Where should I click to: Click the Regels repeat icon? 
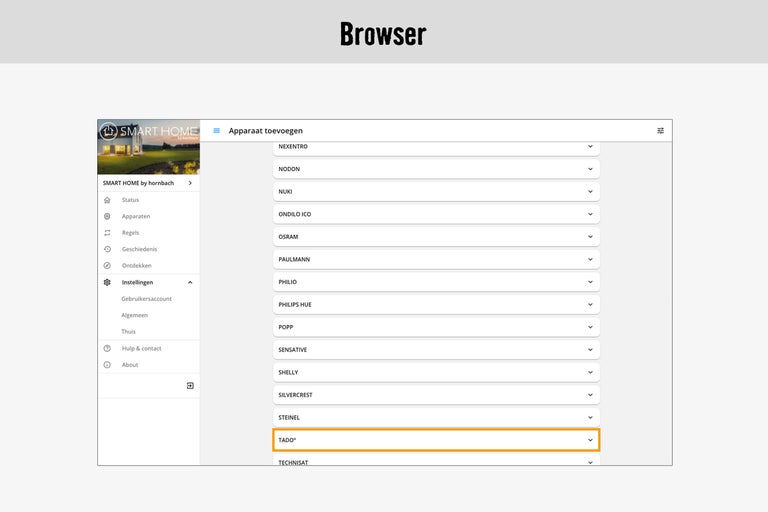(x=107, y=233)
